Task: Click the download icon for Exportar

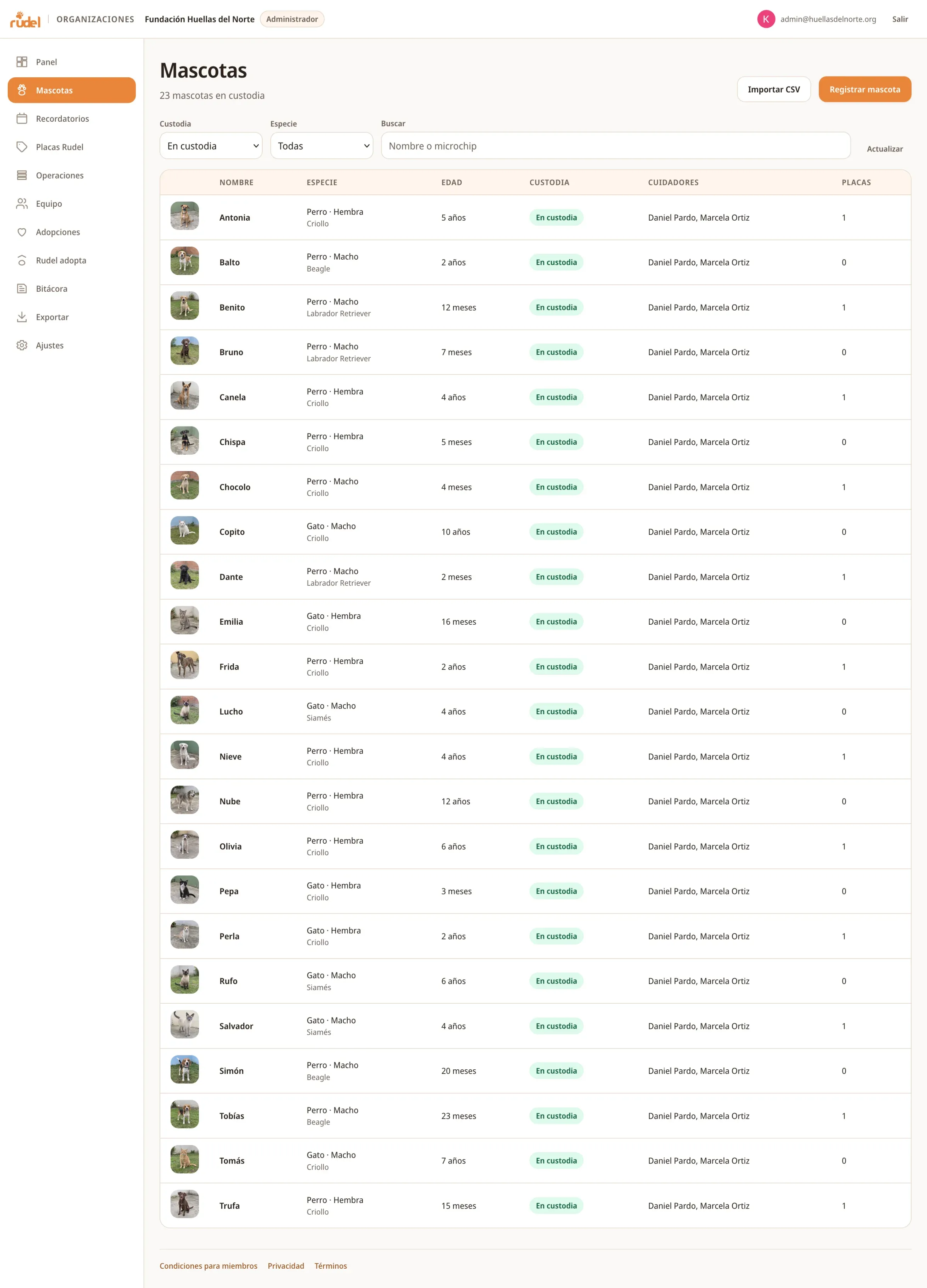Action: click(22, 317)
